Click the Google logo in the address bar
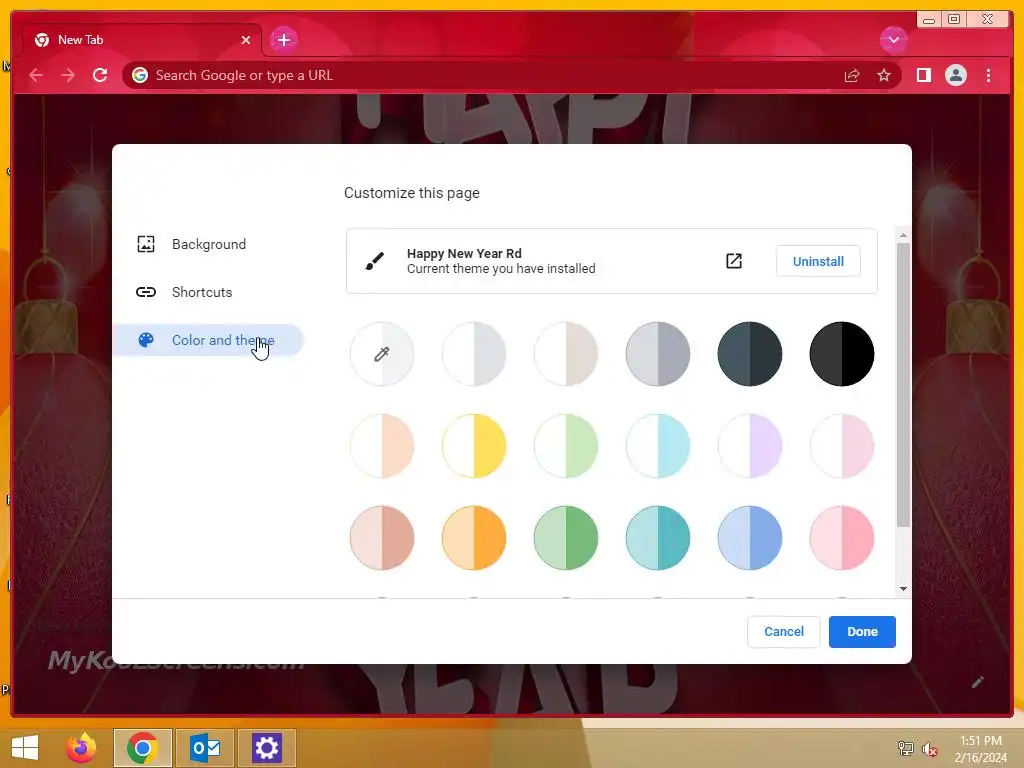 click(140, 76)
